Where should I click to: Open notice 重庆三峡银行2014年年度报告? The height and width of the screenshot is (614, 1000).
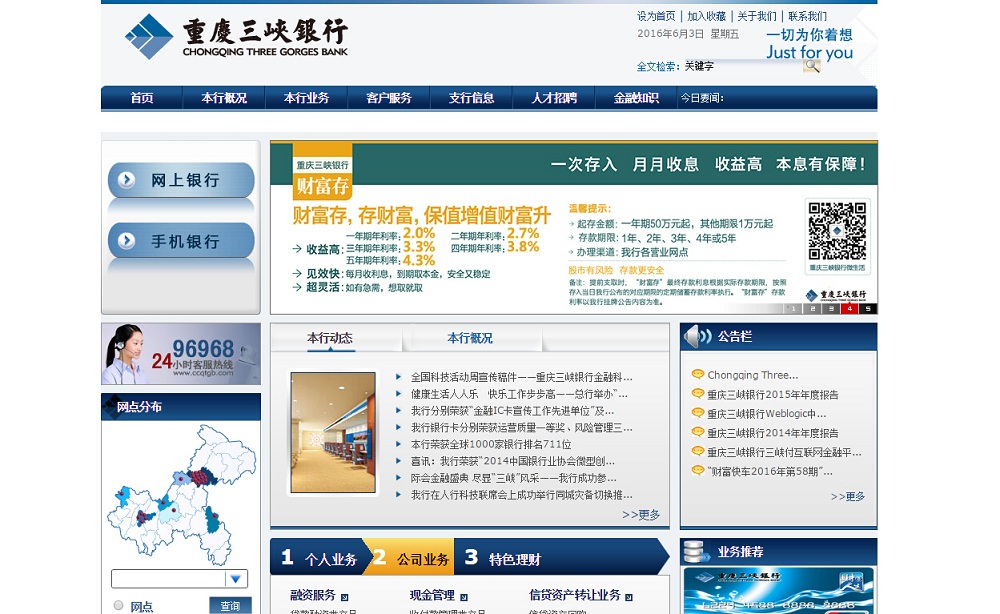click(773, 433)
